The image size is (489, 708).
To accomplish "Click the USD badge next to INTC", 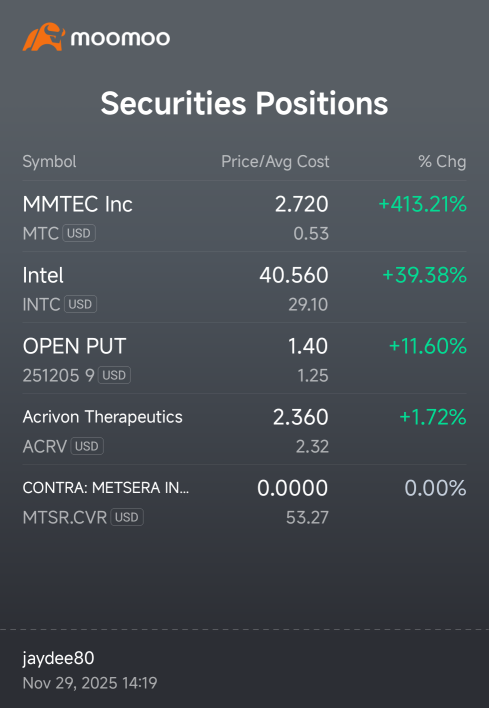I will (80, 304).
